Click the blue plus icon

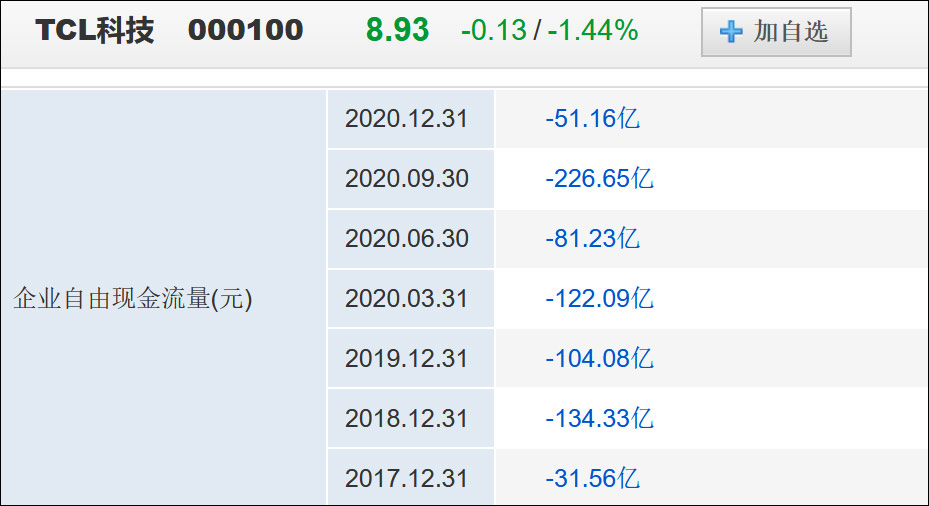coord(732,32)
